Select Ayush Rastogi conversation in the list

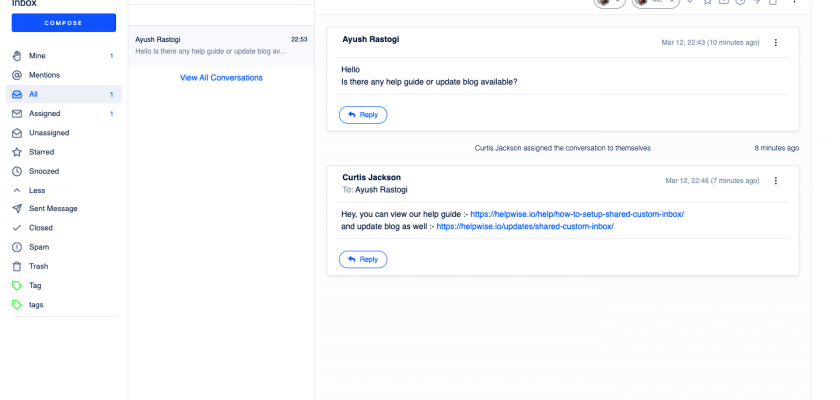pos(221,46)
